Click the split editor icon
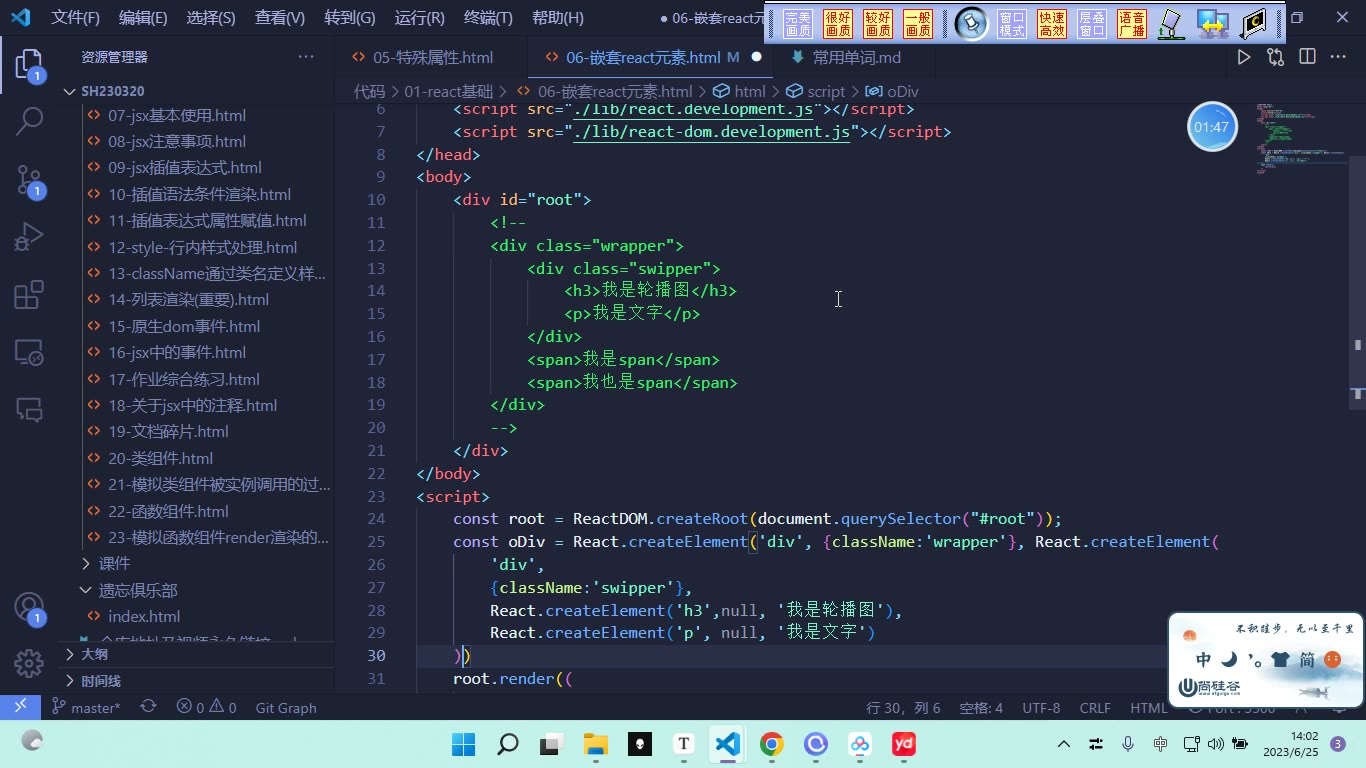Screen dimensions: 1366x768 point(1307,57)
